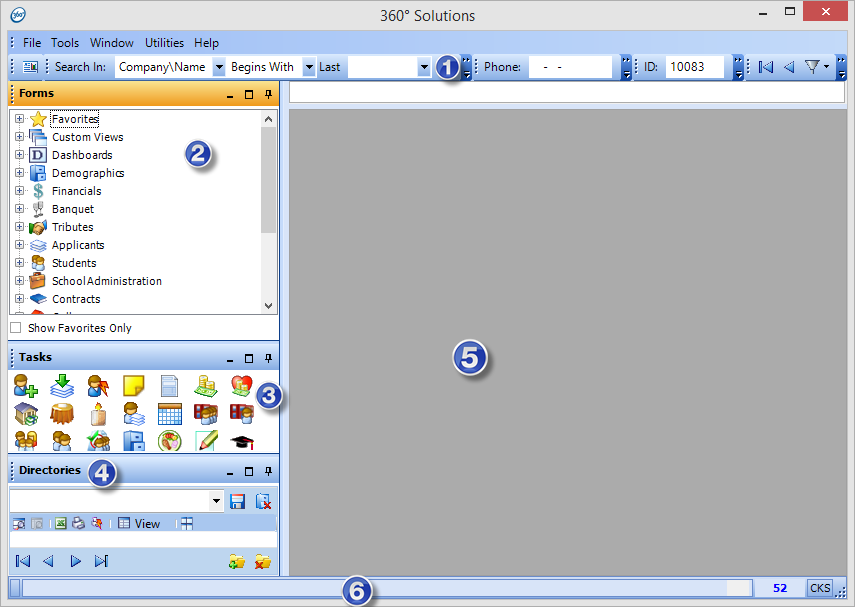Go to previous record in top toolbar
Viewport: 855px width, 607px height.
pos(789,67)
